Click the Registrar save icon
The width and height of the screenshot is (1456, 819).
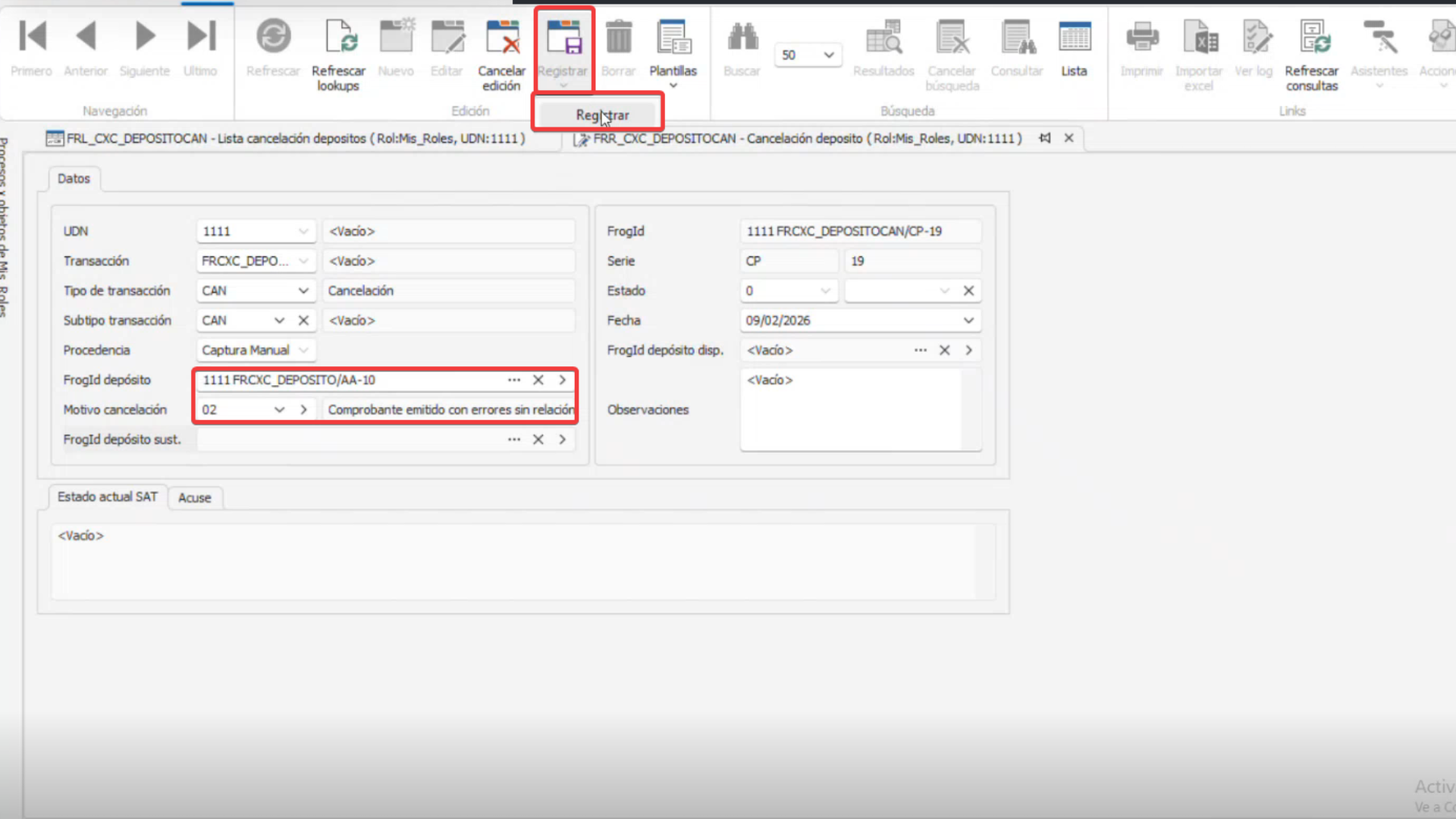(x=563, y=38)
